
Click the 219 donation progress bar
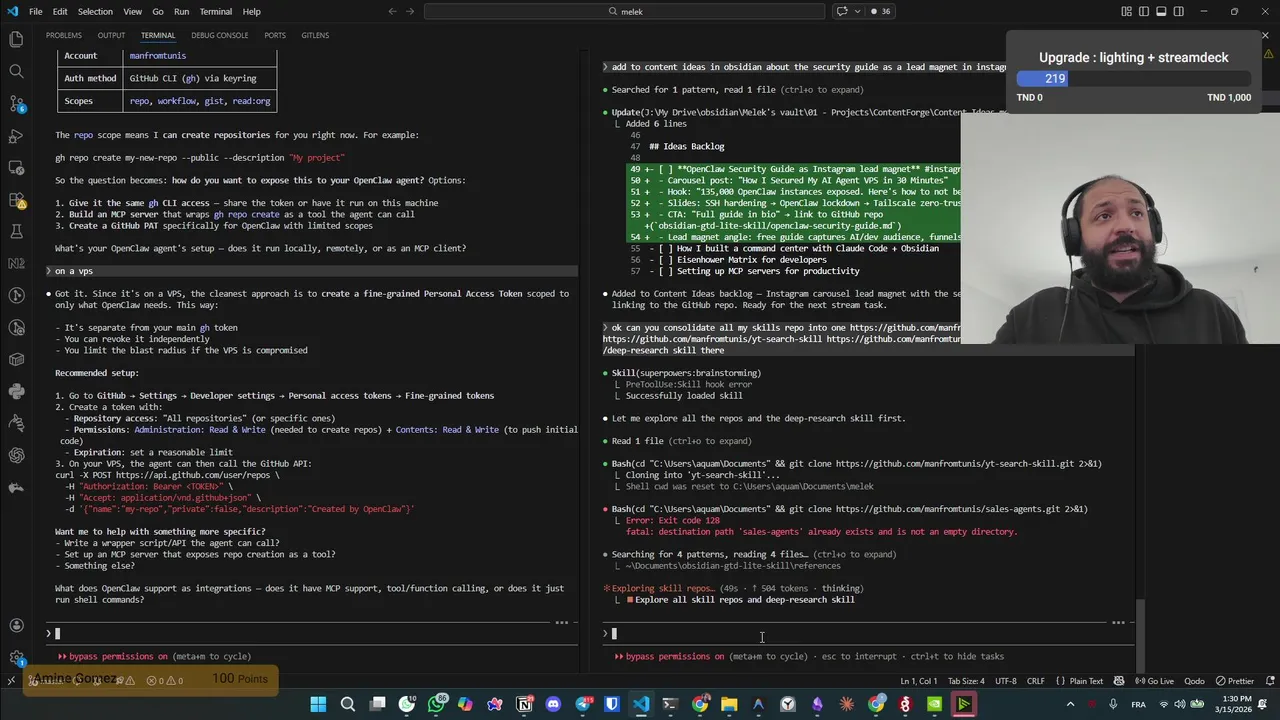1134,78
